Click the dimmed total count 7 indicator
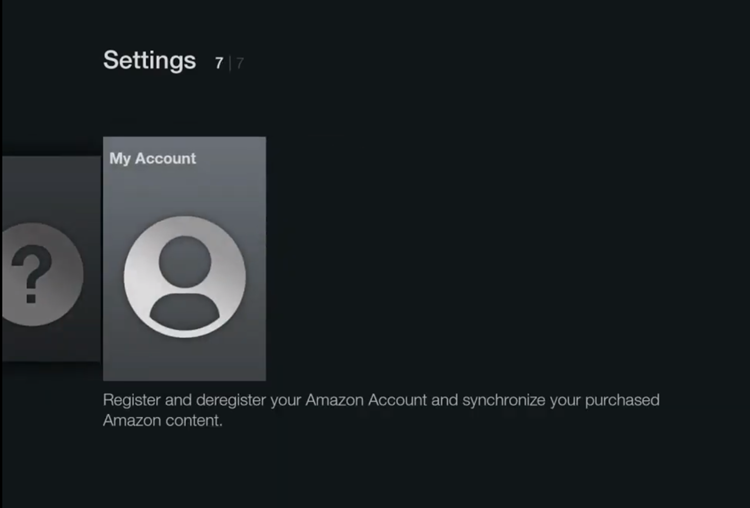750x508 pixels. [x=240, y=63]
